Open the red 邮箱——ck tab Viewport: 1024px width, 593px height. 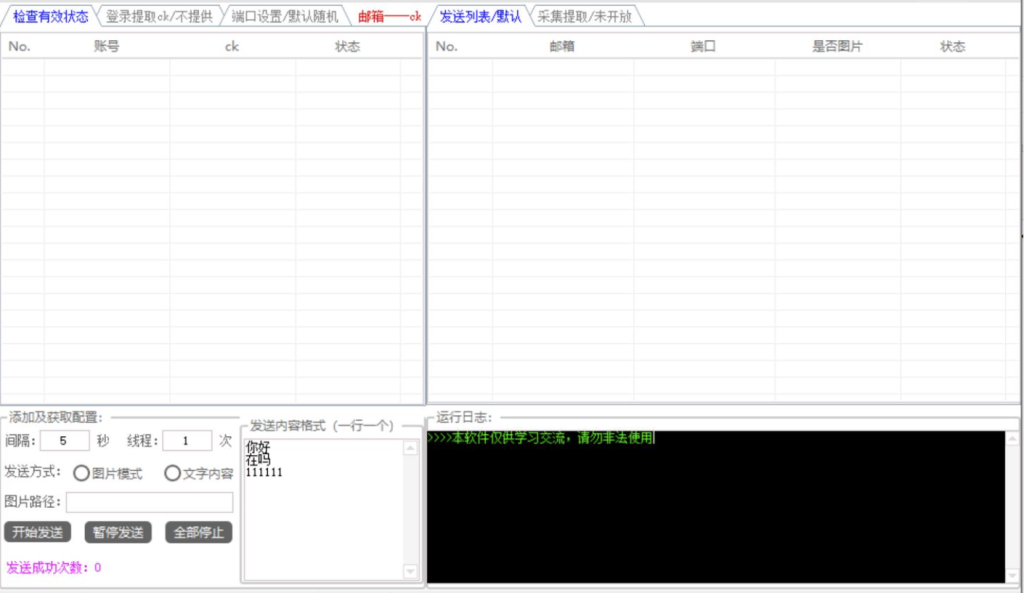coord(389,16)
